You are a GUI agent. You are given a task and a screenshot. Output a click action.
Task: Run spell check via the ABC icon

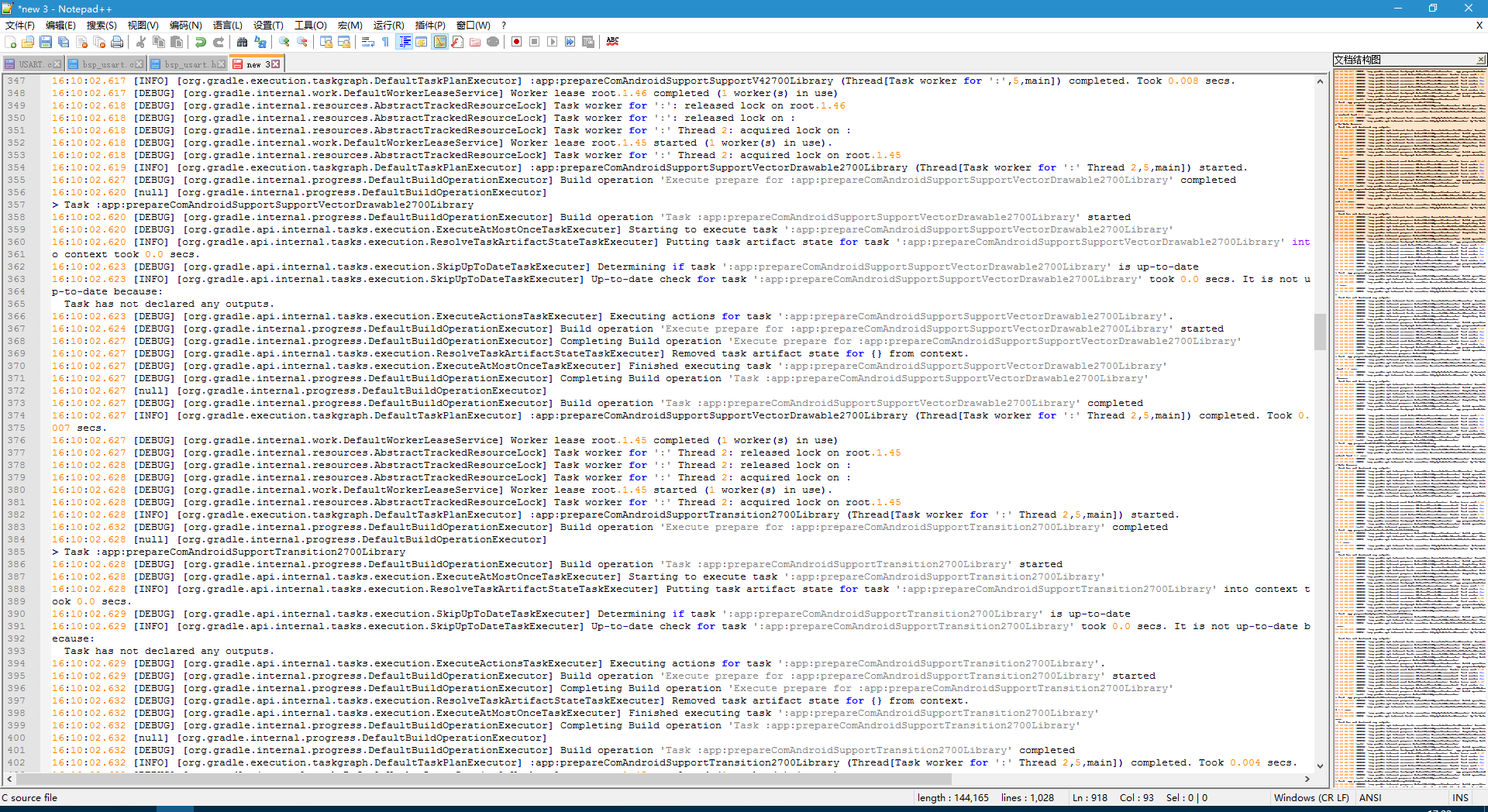(612, 42)
